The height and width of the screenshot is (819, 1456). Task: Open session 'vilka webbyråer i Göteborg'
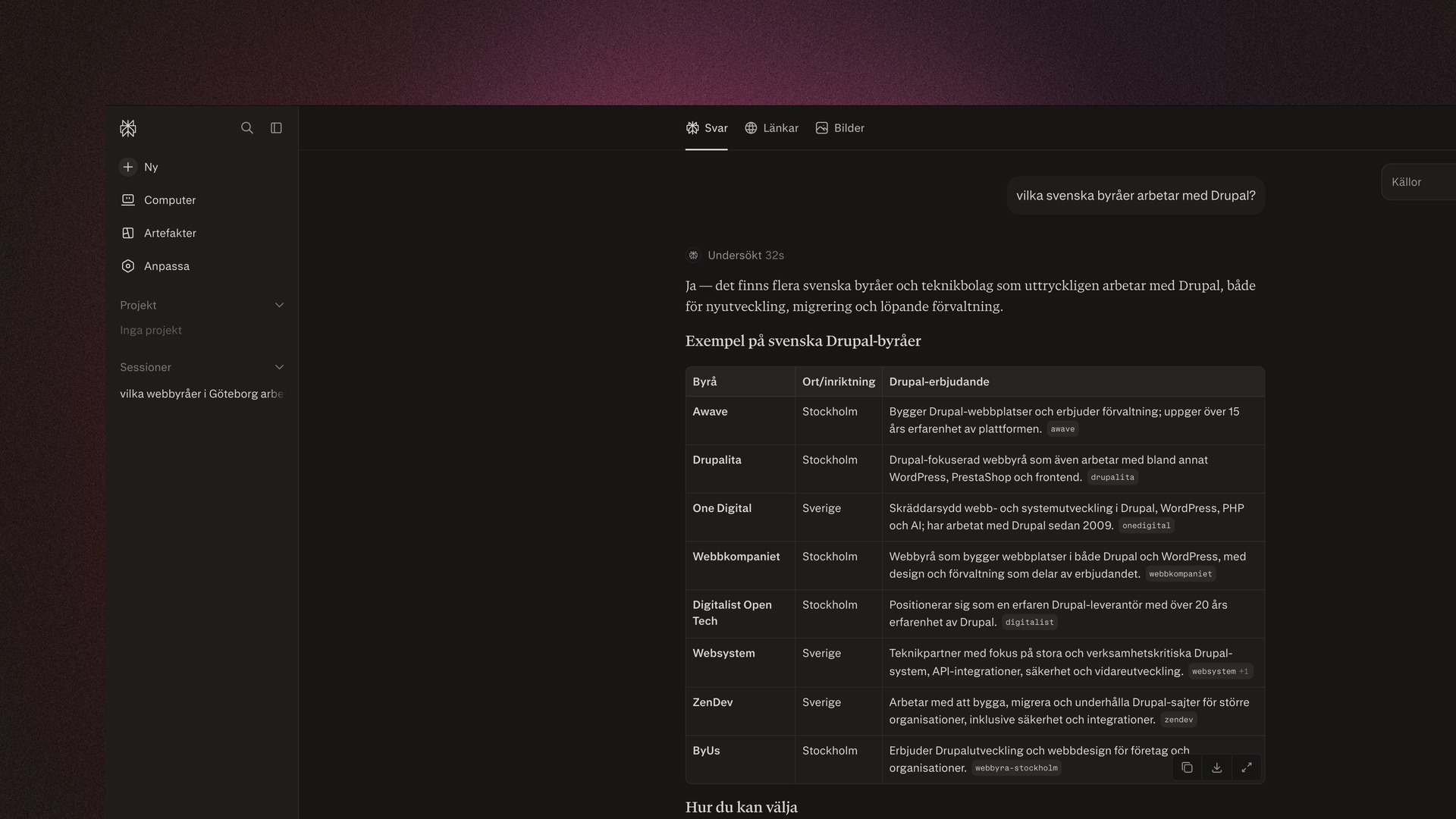pyautogui.click(x=202, y=394)
